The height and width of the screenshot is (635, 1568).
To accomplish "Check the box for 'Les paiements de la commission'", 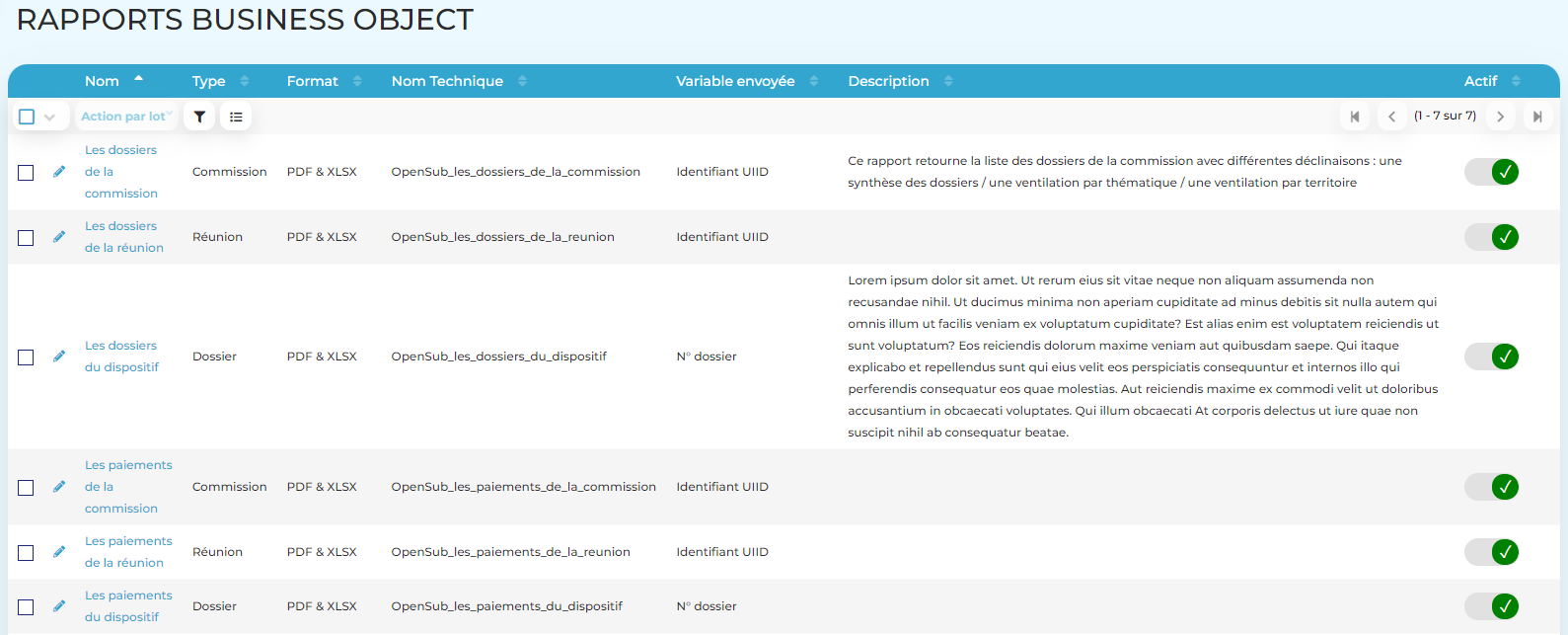I will tap(27, 488).
